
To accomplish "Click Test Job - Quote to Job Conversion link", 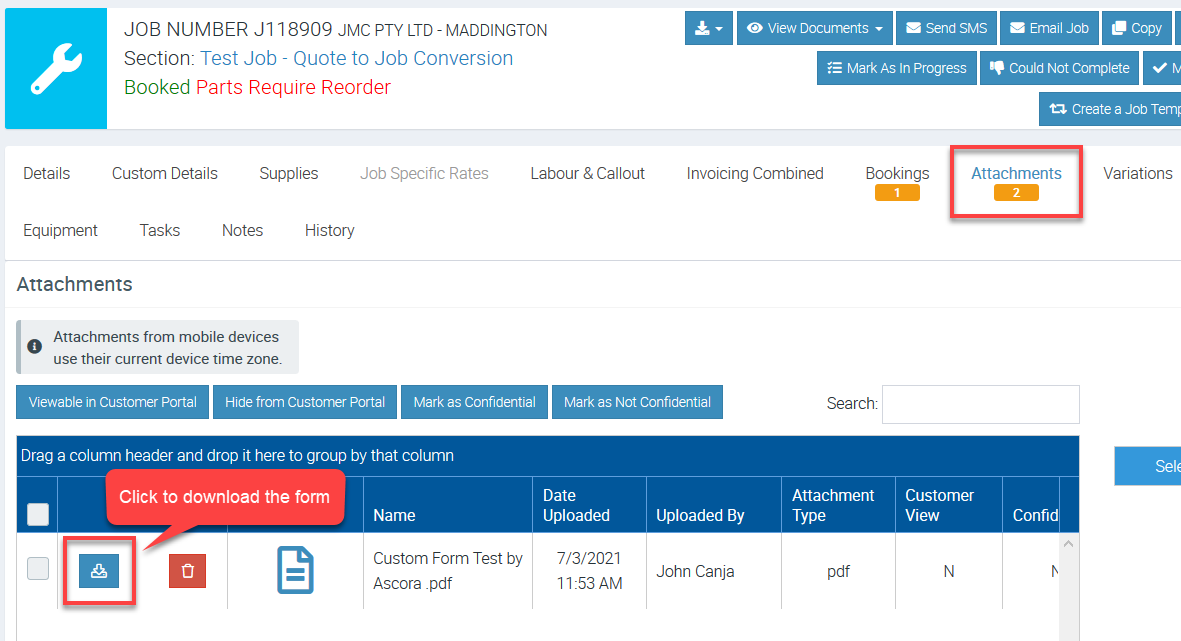I will click(356, 59).
